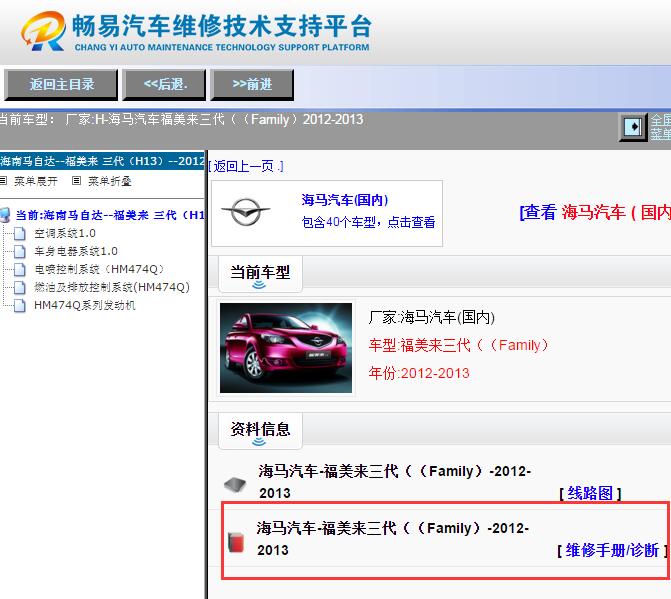Click the tree root computer icon
The height and width of the screenshot is (599, 671).
[5, 215]
